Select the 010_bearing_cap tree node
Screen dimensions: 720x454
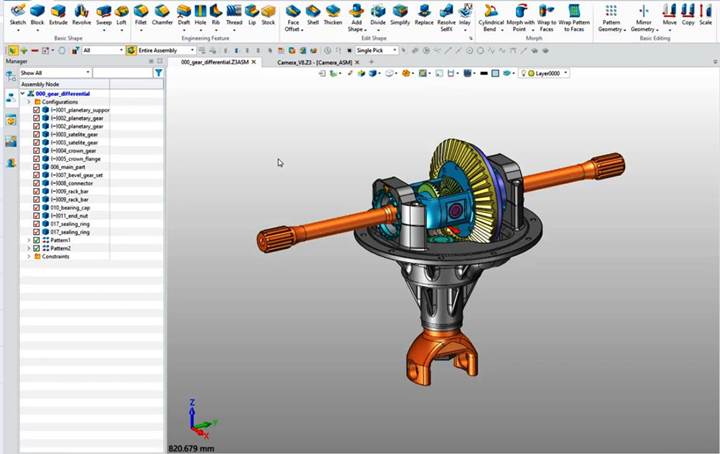coord(70,208)
